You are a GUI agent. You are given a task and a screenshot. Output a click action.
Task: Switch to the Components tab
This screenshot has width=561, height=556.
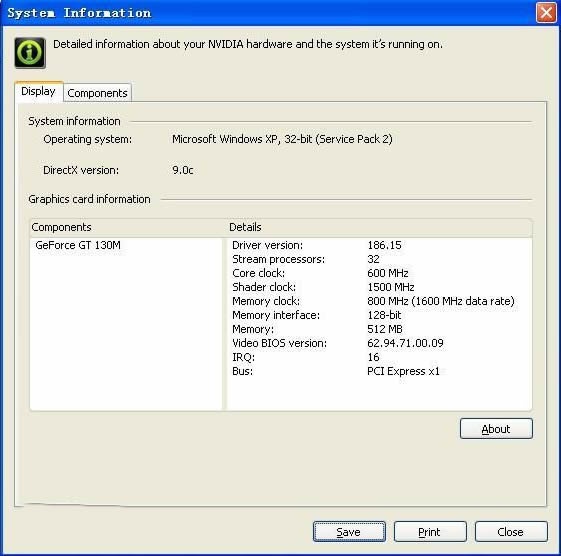click(x=97, y=93)
